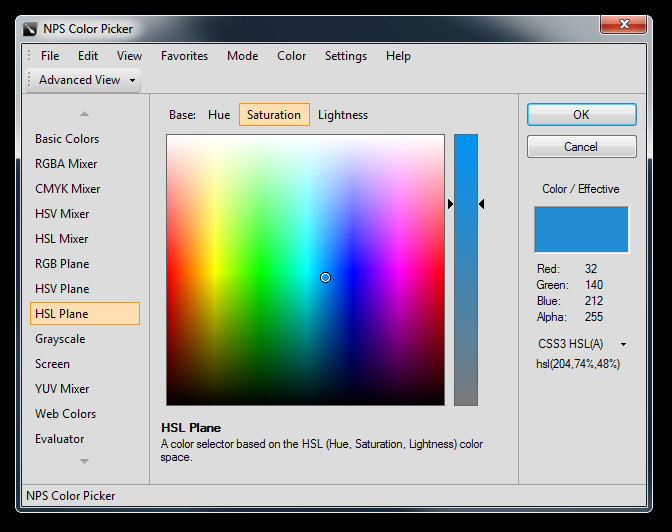This screenshot has height=532, width=672.
Task: Open the View menu
Action: (x=129, y=56)
